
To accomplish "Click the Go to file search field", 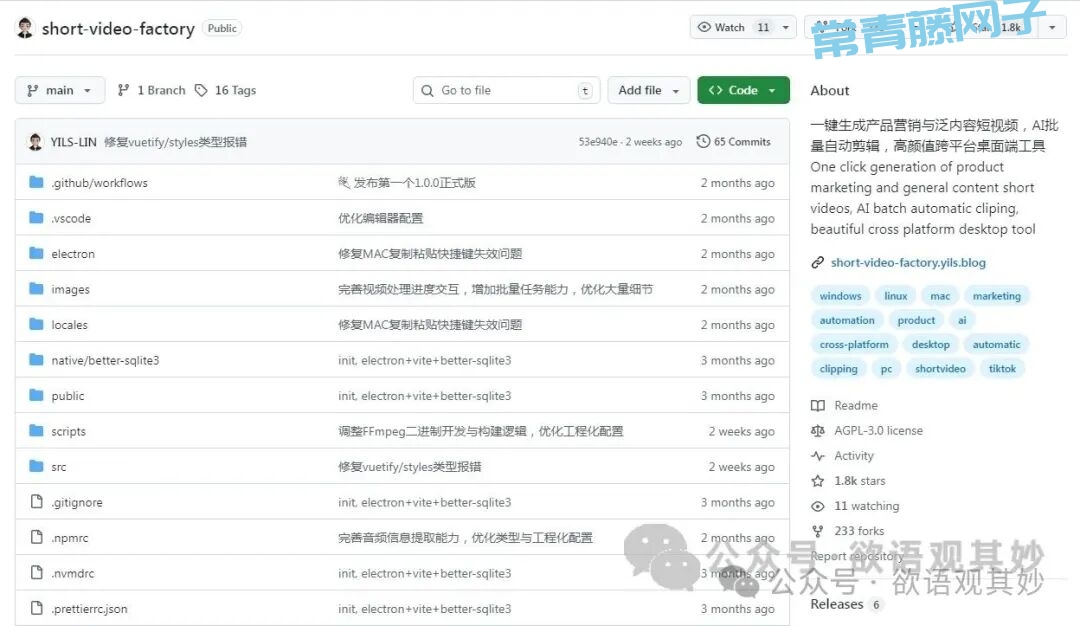I will coord(506,90).
